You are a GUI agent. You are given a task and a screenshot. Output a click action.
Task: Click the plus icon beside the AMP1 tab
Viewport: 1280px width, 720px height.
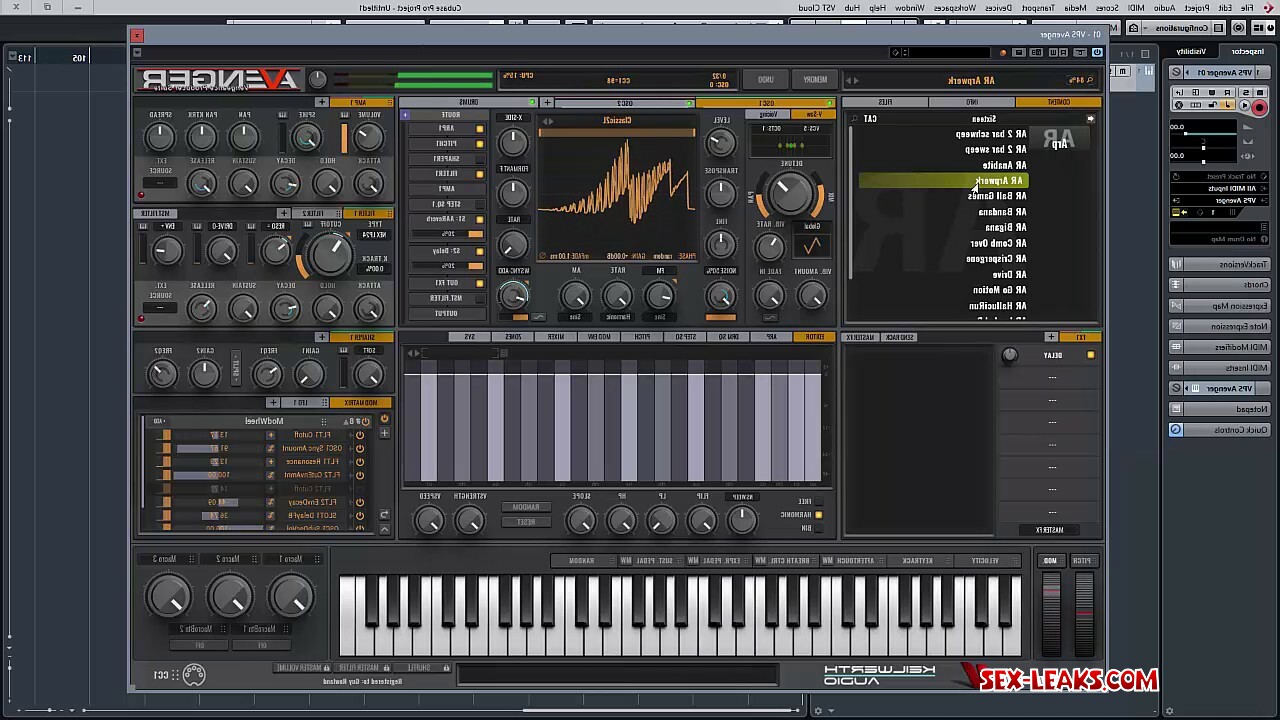coord(322,101)
